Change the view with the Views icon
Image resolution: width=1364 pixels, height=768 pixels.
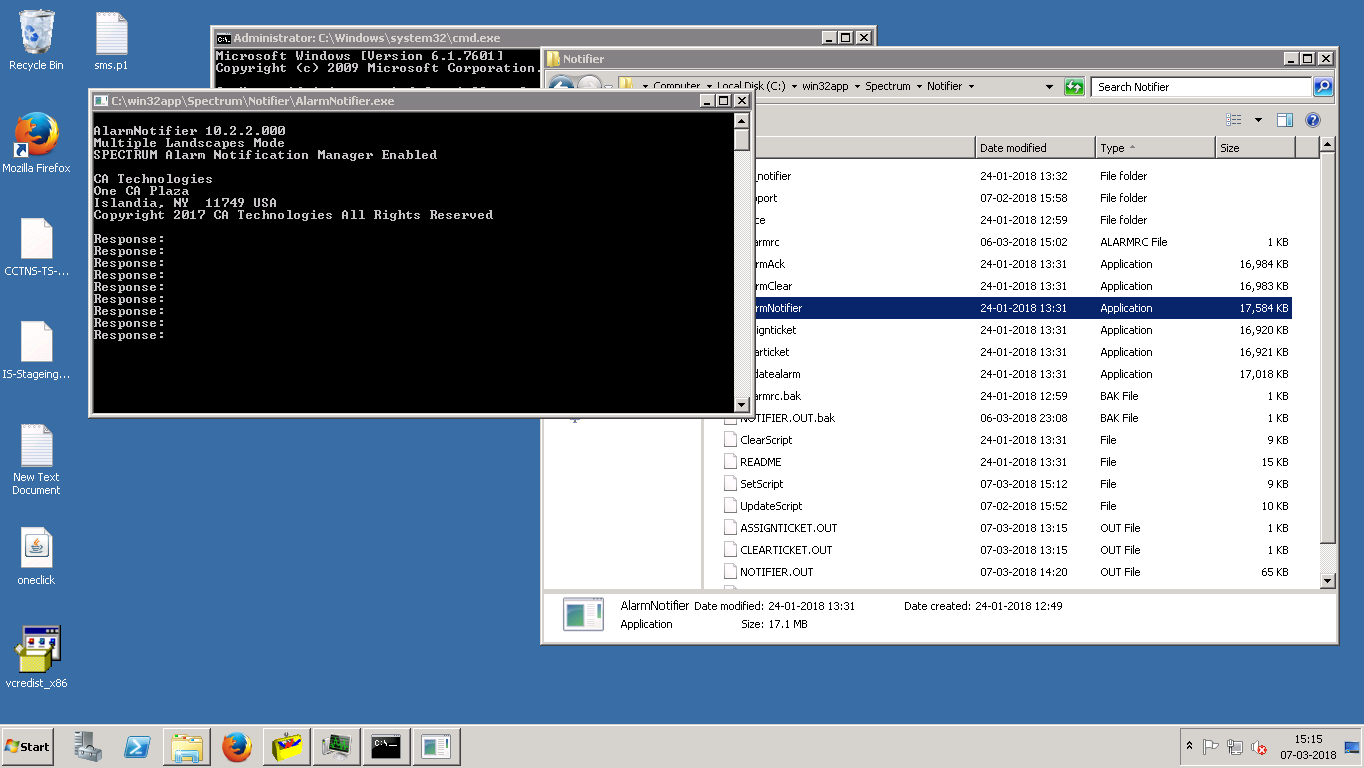point(1234,120)
